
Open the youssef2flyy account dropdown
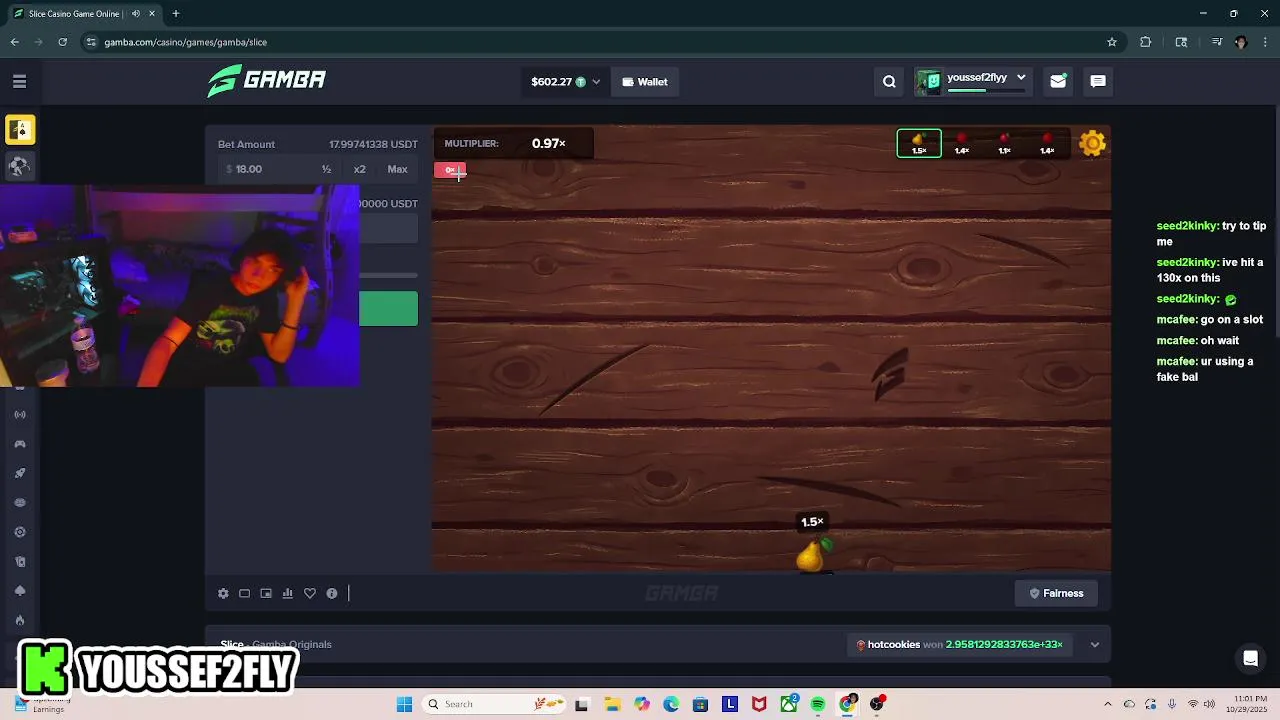coord(974,81)
